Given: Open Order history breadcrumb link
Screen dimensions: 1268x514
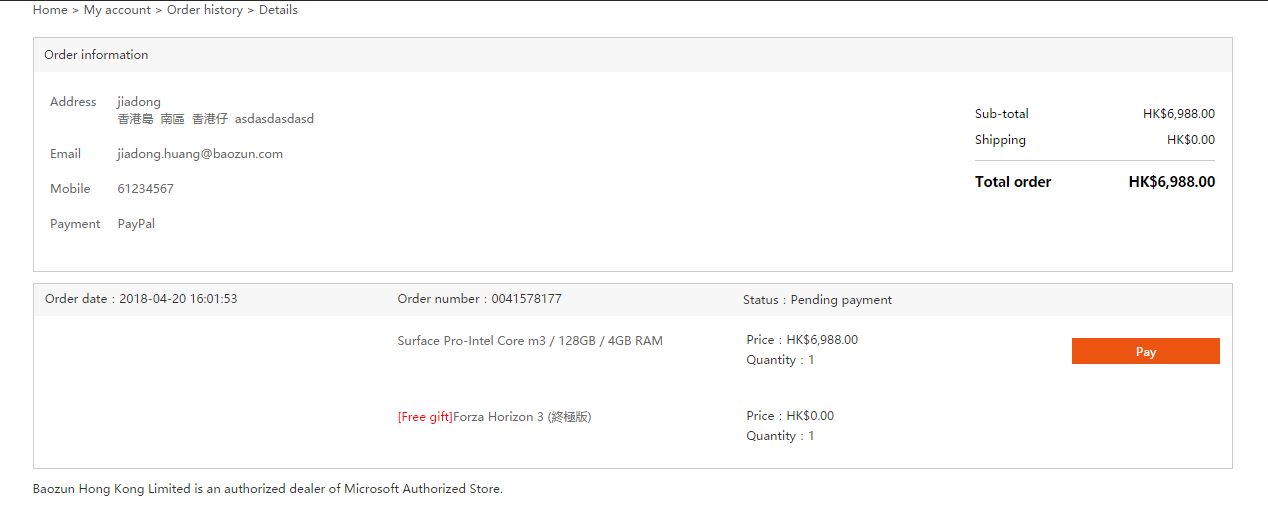Looking at the screenshot, I should (x=205, y=10).
